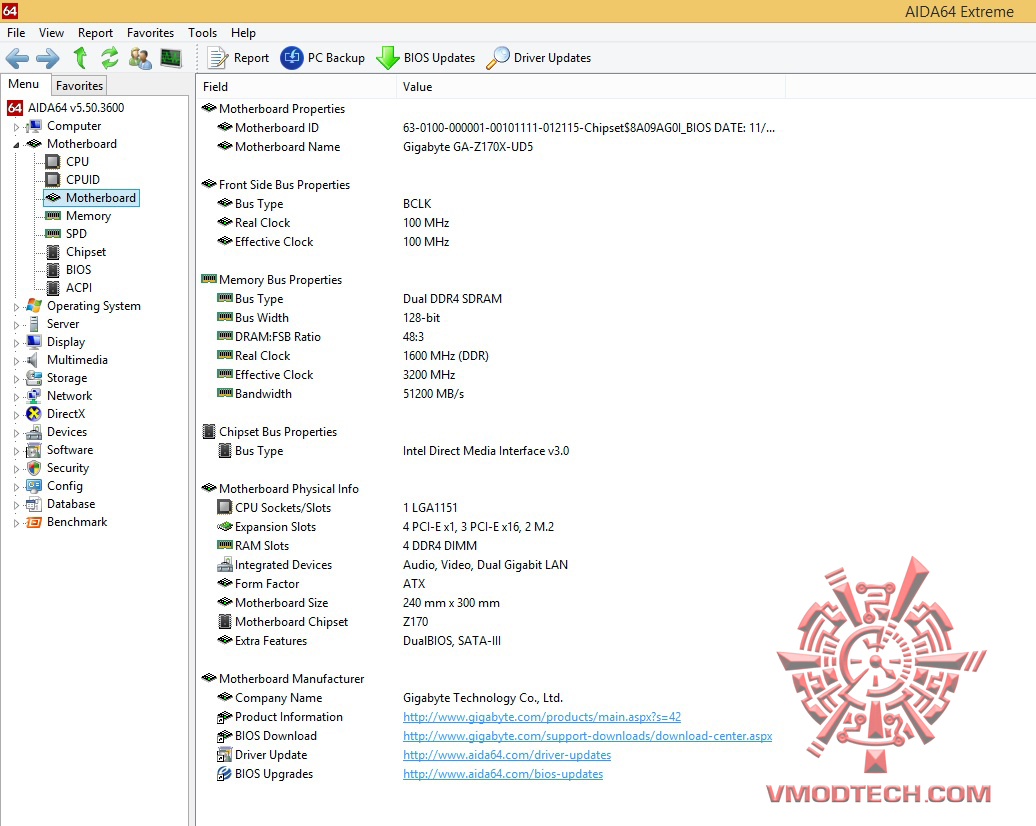The width and height of the screenshot is (1036, 826).
Task: Expand the Storage tree node
Action: click(17, 379)
